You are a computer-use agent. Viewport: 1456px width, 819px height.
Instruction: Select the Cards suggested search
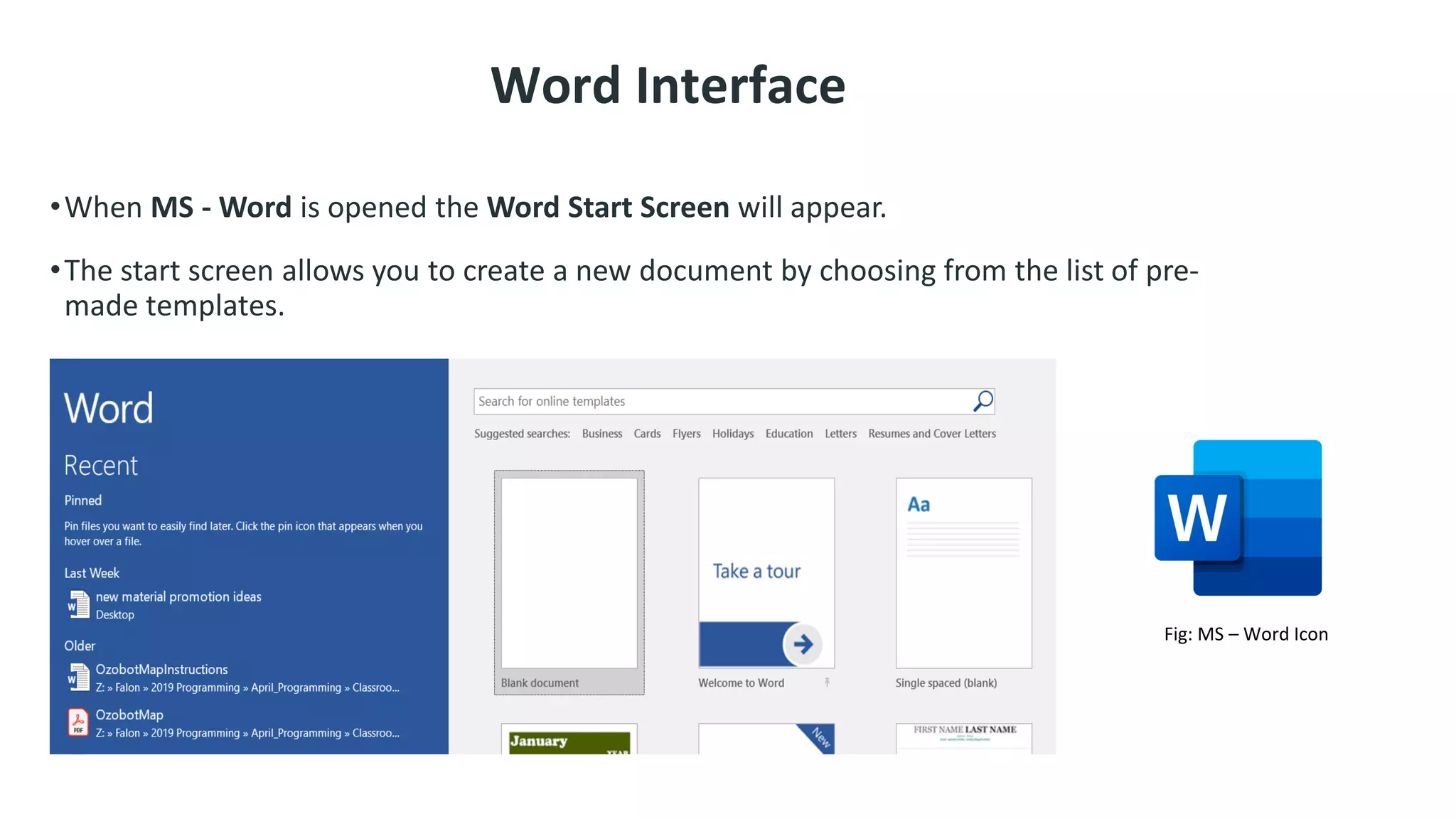click(x=647, y=434)
